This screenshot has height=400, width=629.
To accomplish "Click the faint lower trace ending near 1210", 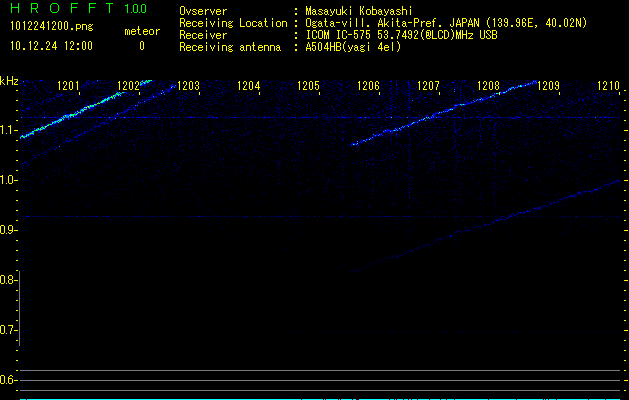I will pos(485,226).
